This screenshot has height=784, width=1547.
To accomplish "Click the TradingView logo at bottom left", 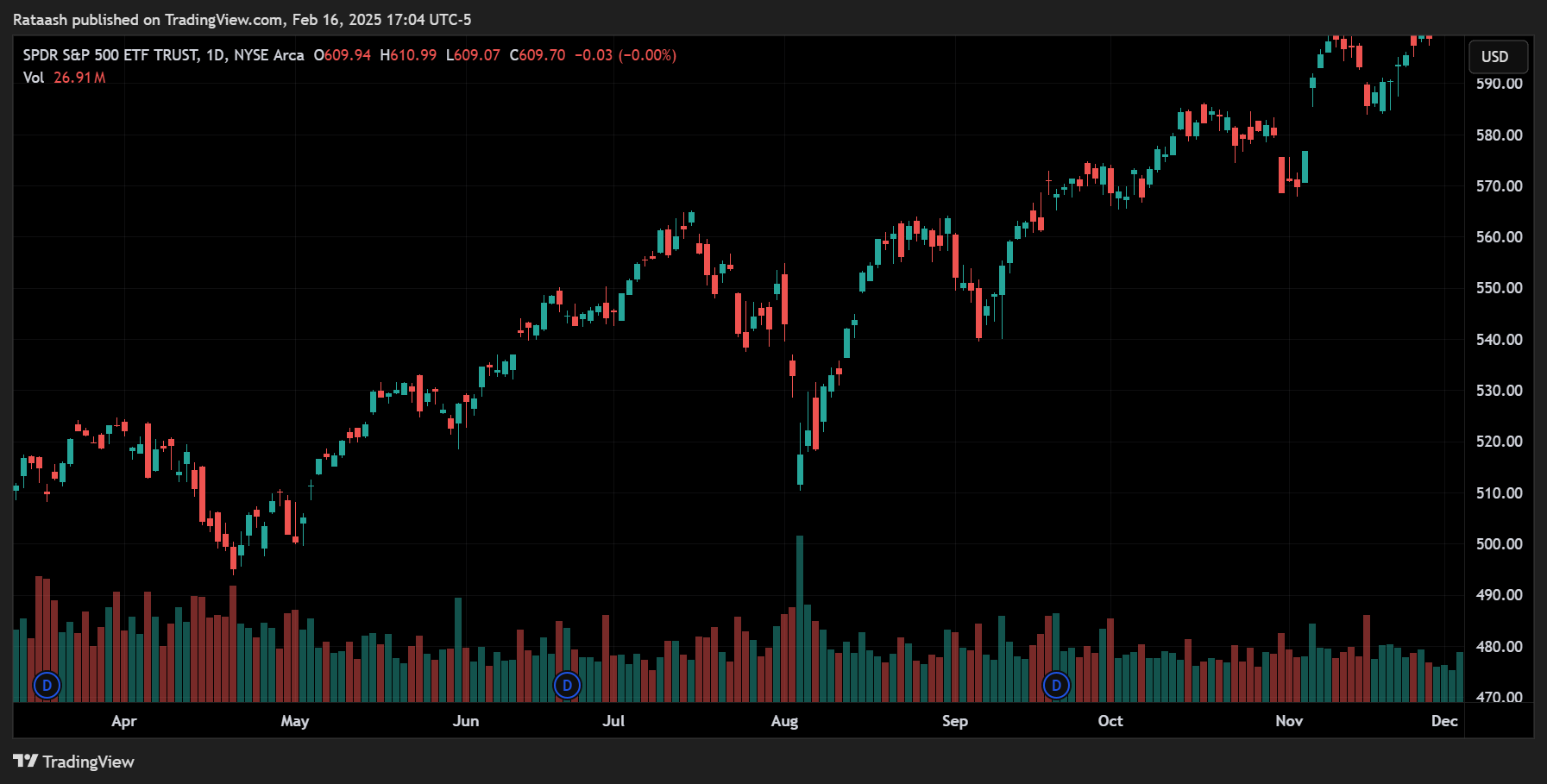I will point(73,762).
